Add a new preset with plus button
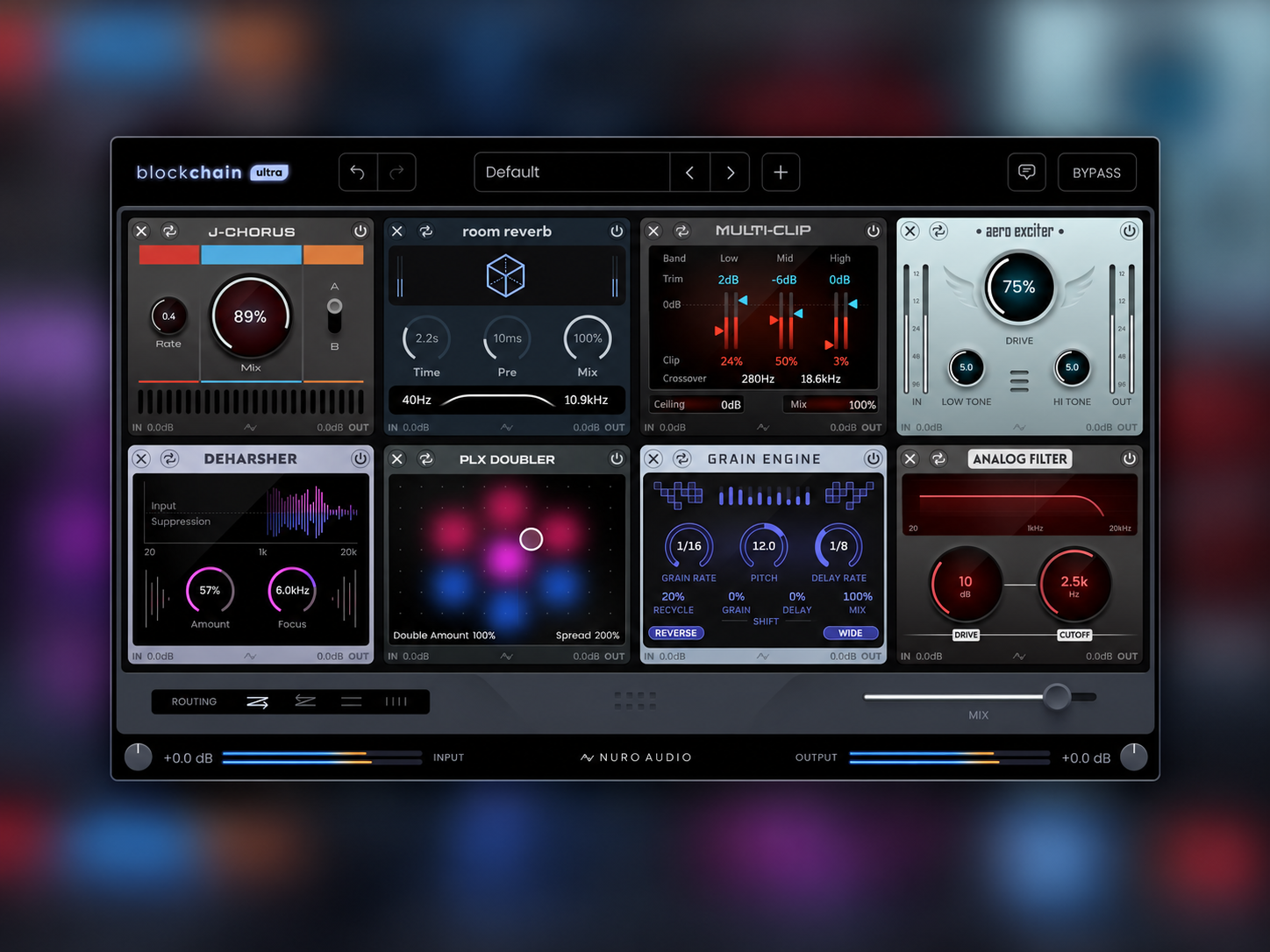The width and height of the screenshot is (1270, 952). pos(781,172)
